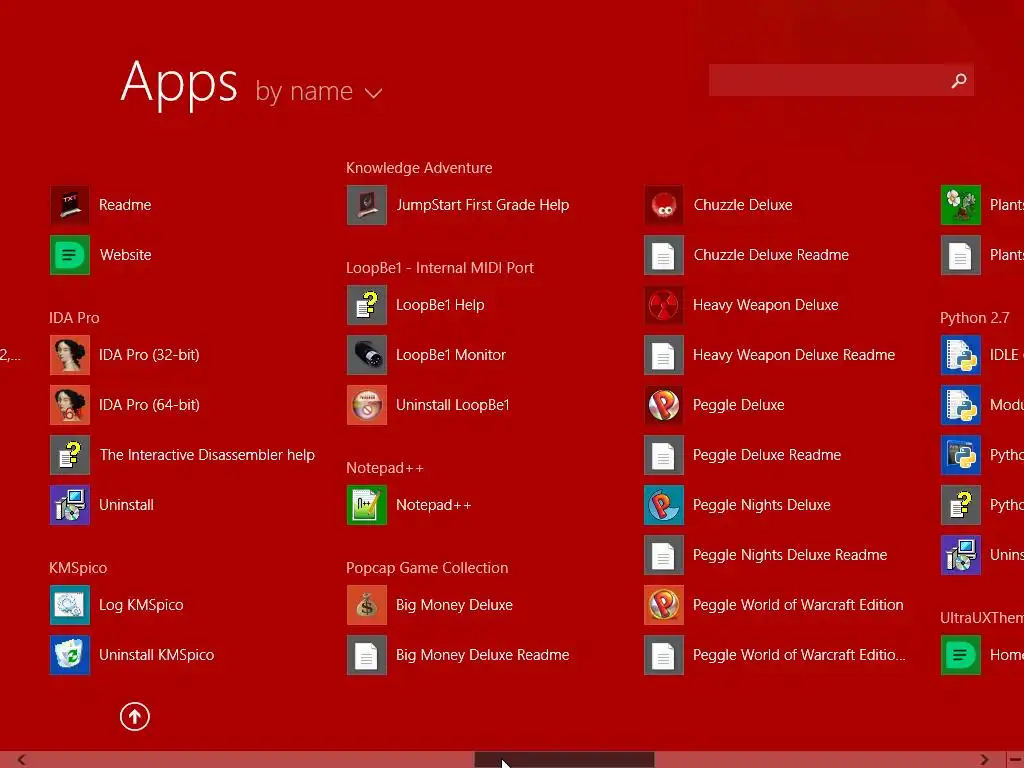1024x768 pixels.
Task: Click the 'Peggle Nights Deluxe Readme' label
Action: pyautogui.click(x=790, y=555)
